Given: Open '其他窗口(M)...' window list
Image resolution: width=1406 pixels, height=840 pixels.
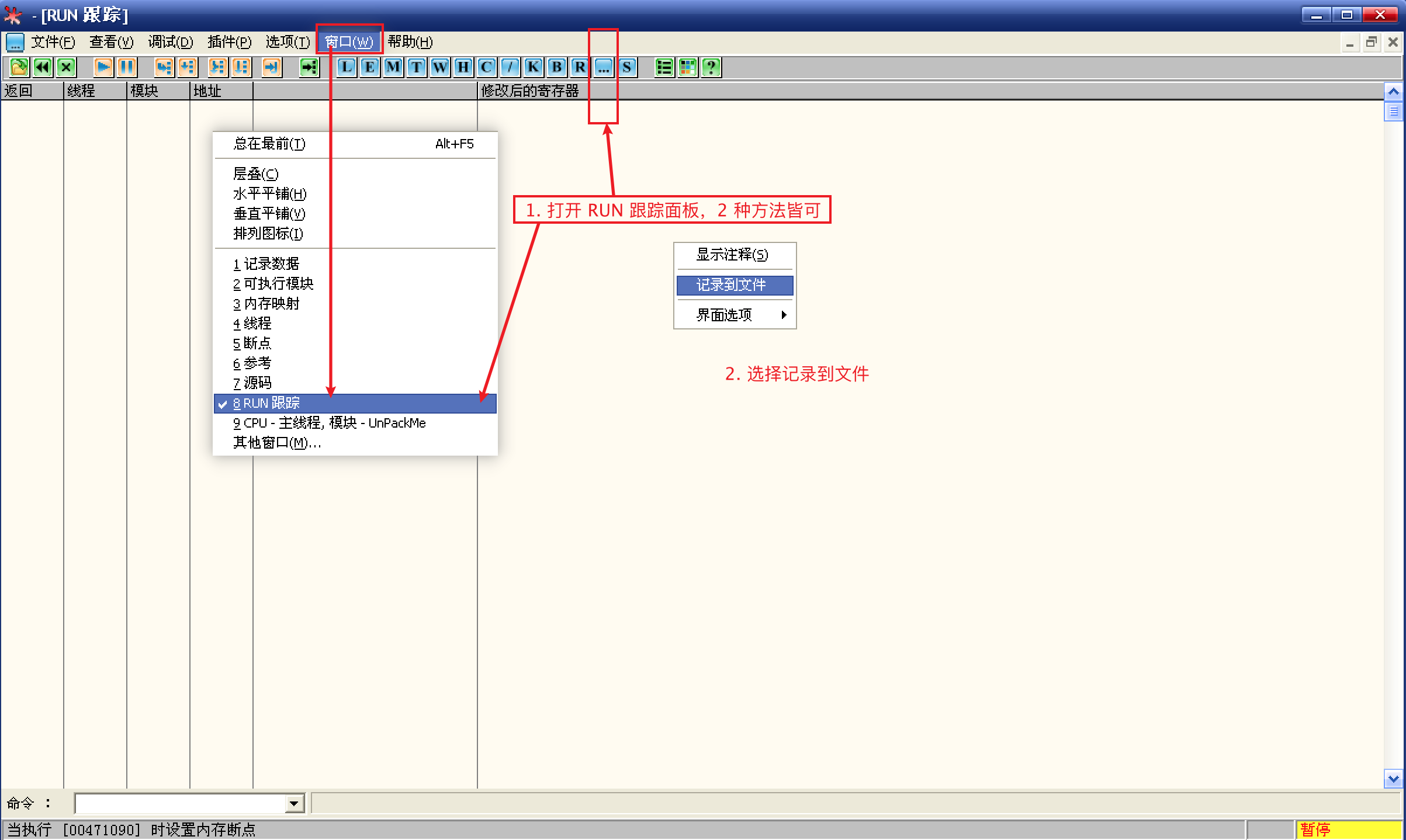Looking at the screenshot, I should point(277,443).
